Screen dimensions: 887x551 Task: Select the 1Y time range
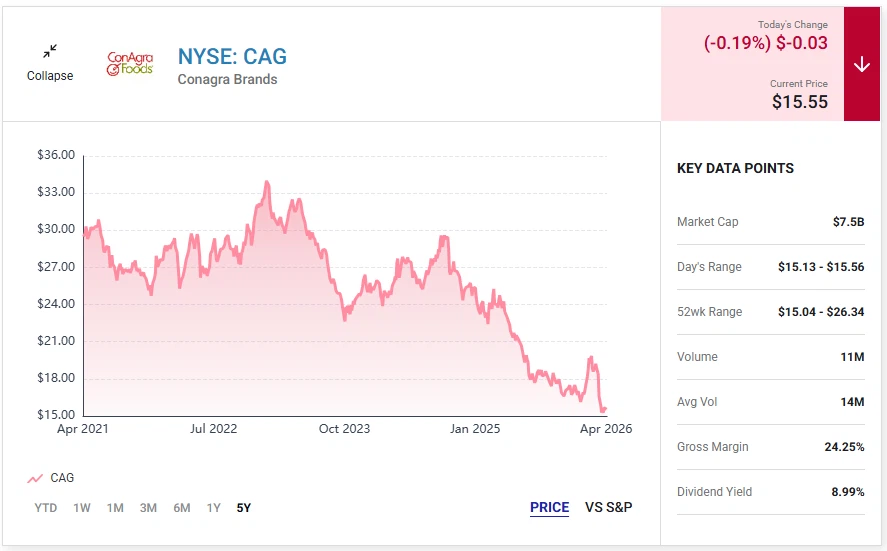[213, 508]
